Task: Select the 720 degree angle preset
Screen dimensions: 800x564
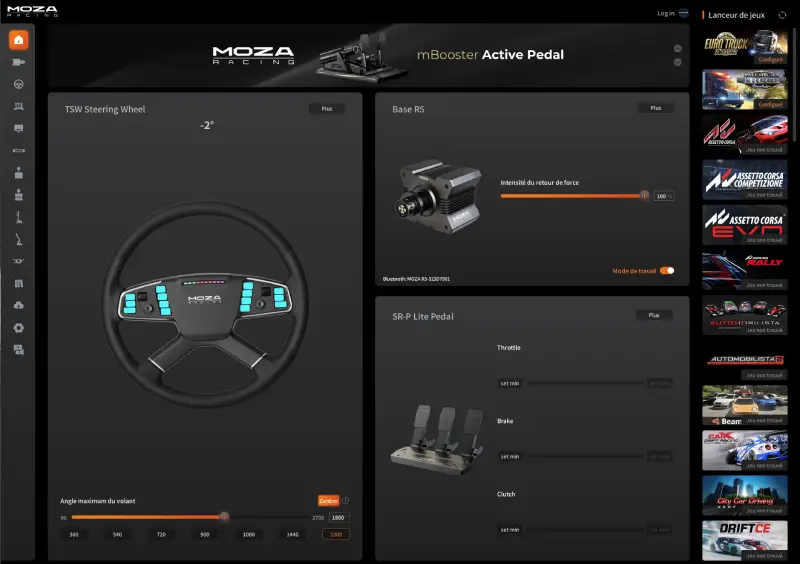Action: (x=161, y=534)
